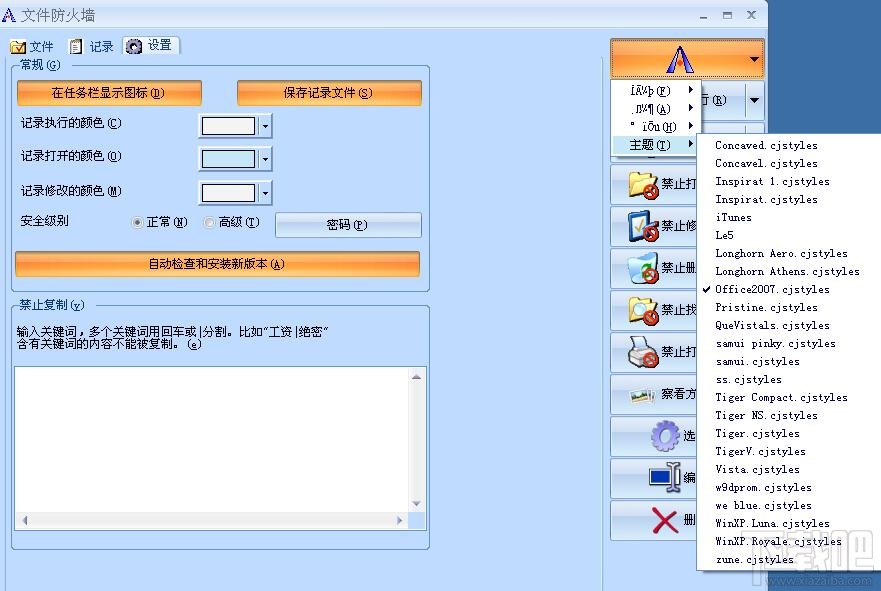Click the red X delete icon
Viewport: 881px width, 591px height.
(665, 520)
